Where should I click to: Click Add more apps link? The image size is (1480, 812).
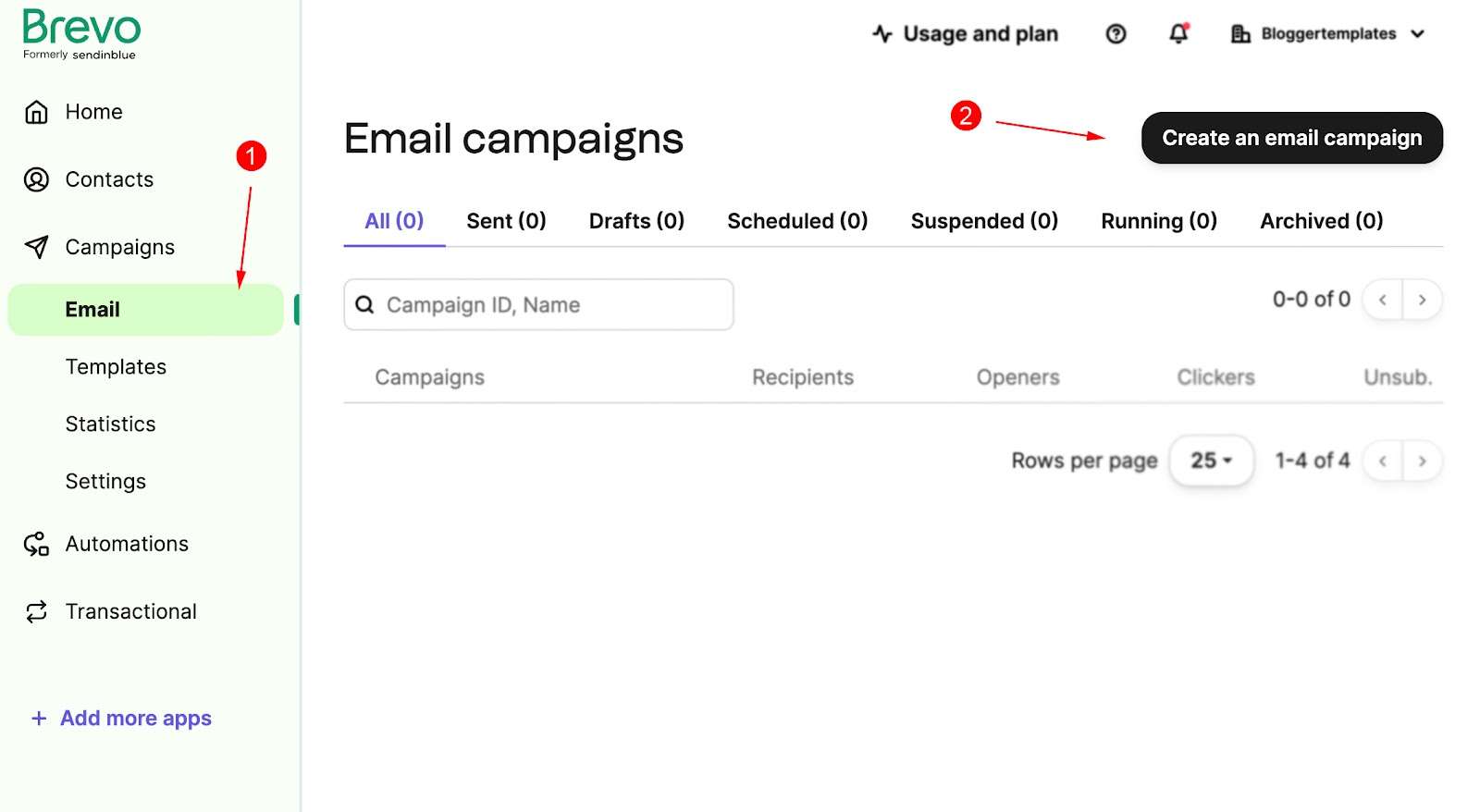[x=121, y=719]
